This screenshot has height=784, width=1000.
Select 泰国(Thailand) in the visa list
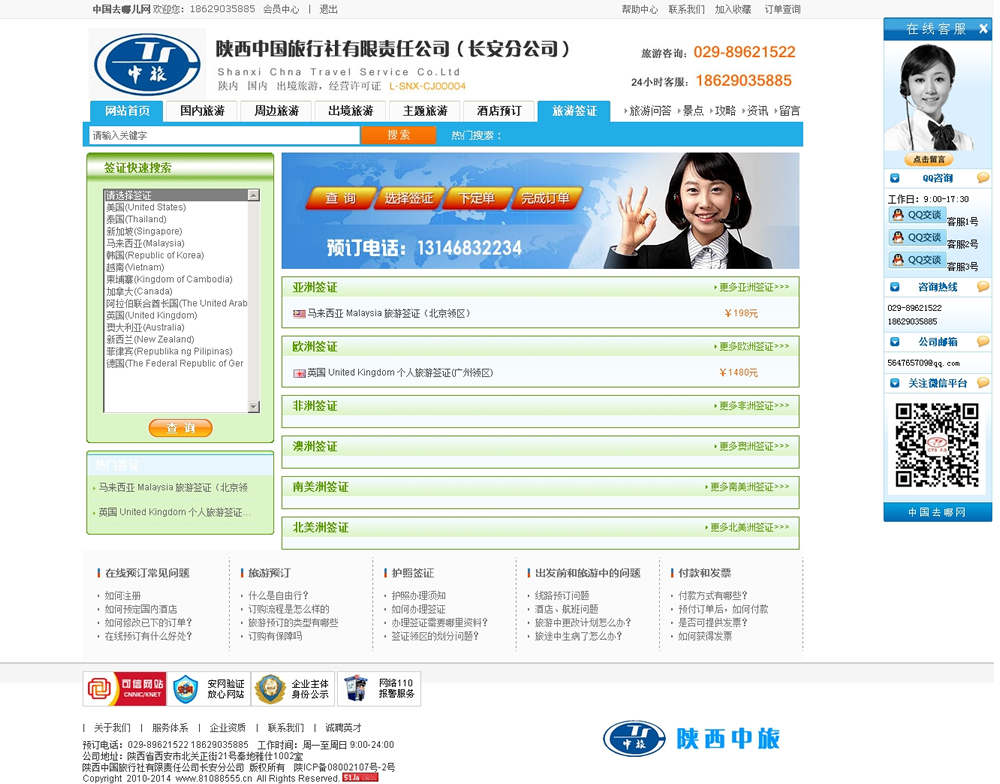click(136, 219)
